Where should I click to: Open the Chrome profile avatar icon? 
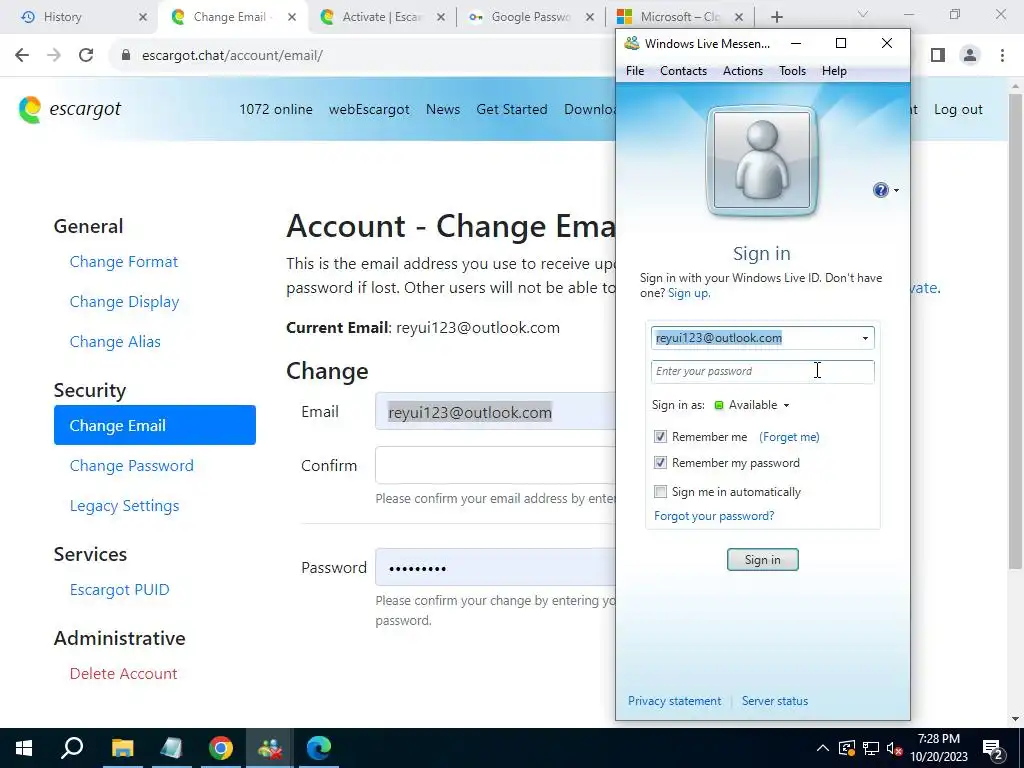(x=970, y=56)
